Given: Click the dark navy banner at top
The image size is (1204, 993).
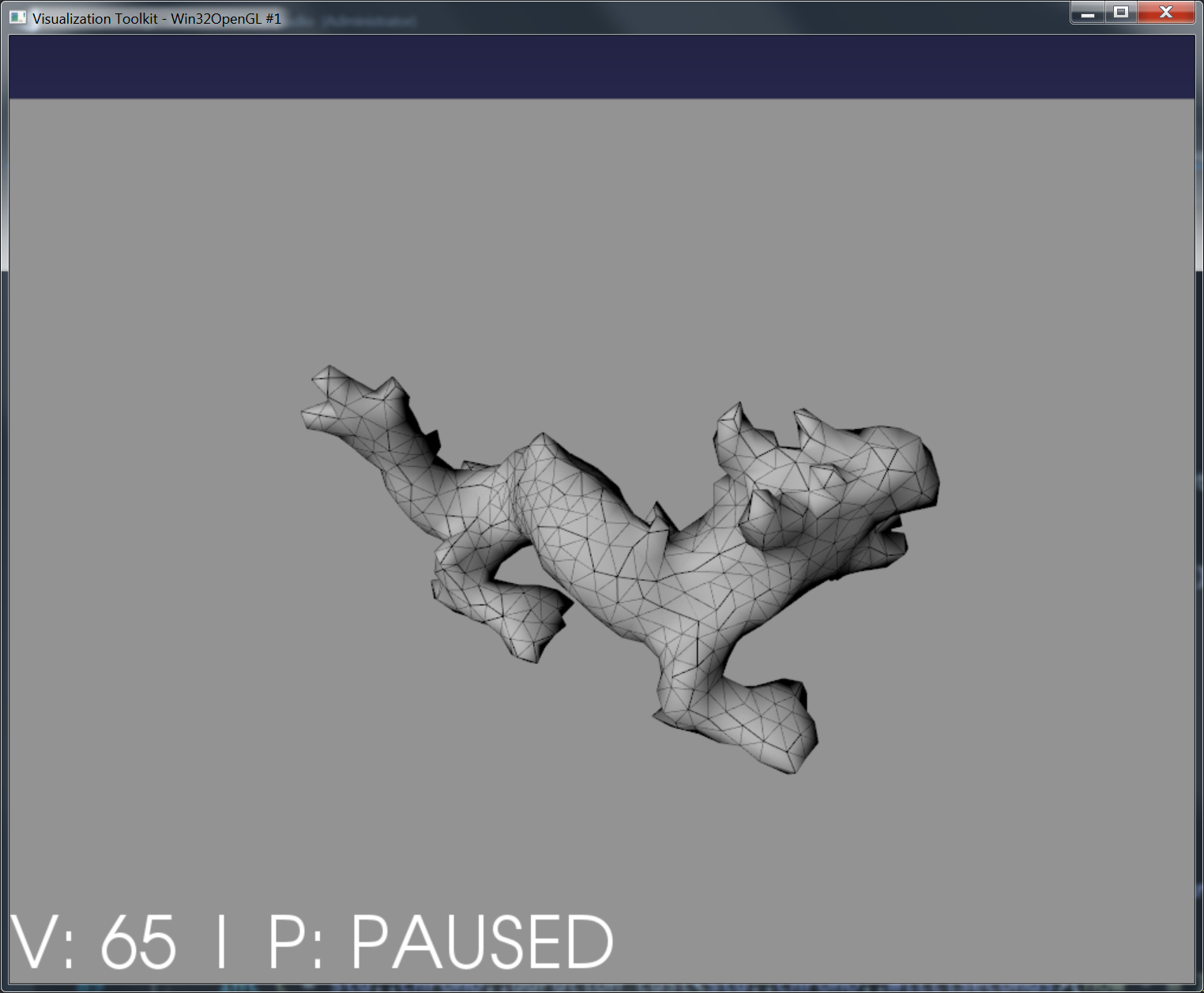Looking at the screenshot, I should (x=600, y=66).
